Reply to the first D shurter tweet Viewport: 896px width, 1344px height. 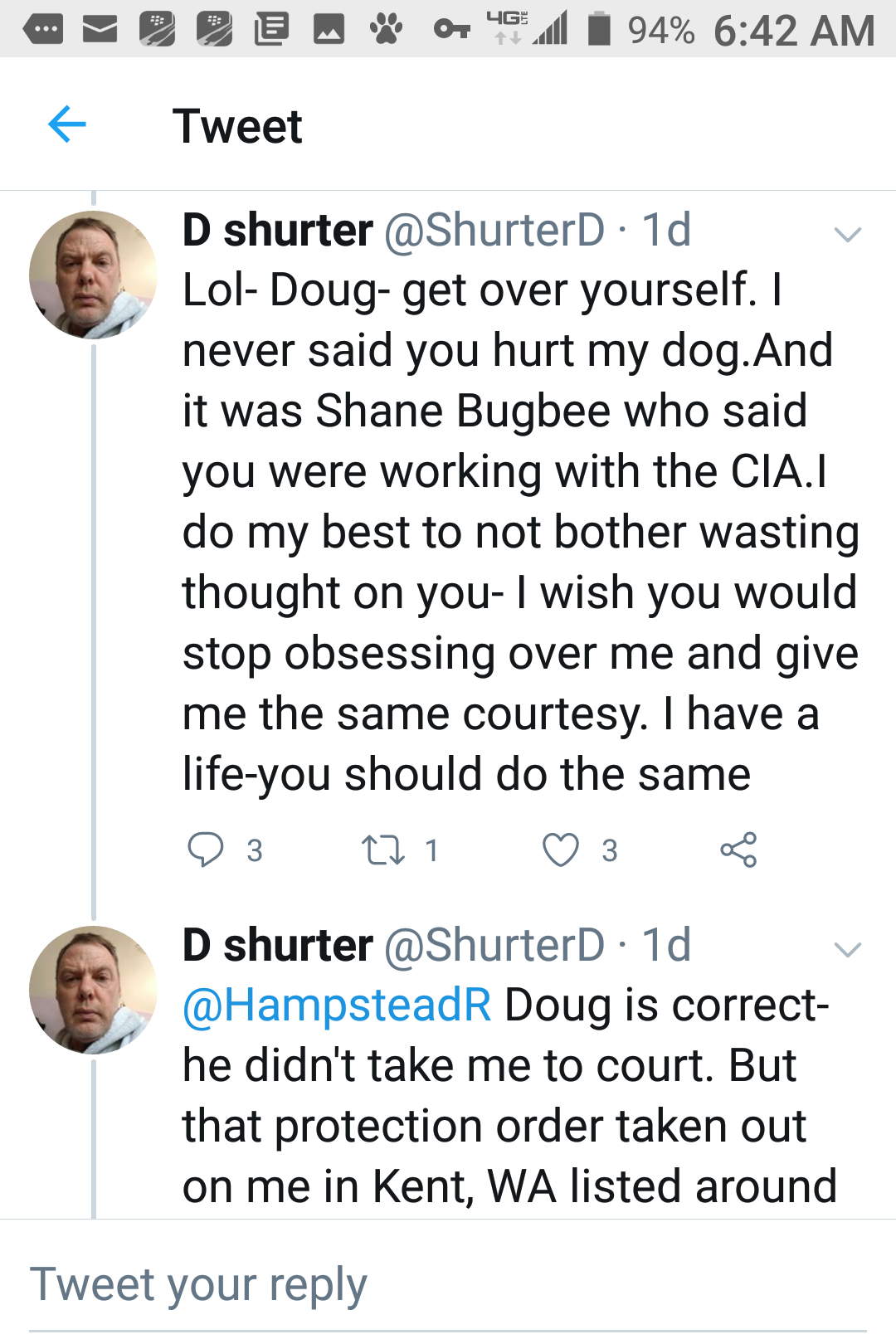[206, 850]
